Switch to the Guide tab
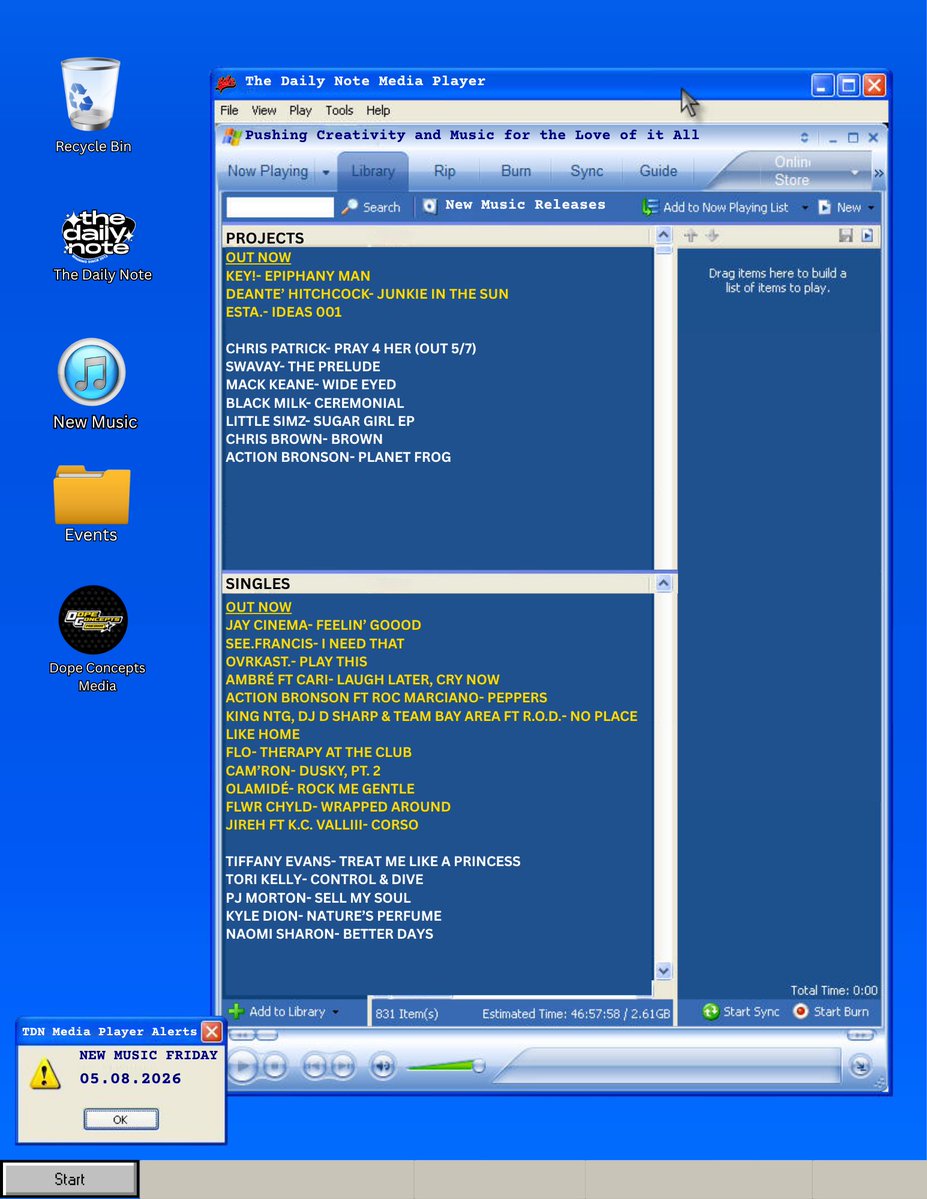The width and height of the screenshot is (927, 1199). 659,171
